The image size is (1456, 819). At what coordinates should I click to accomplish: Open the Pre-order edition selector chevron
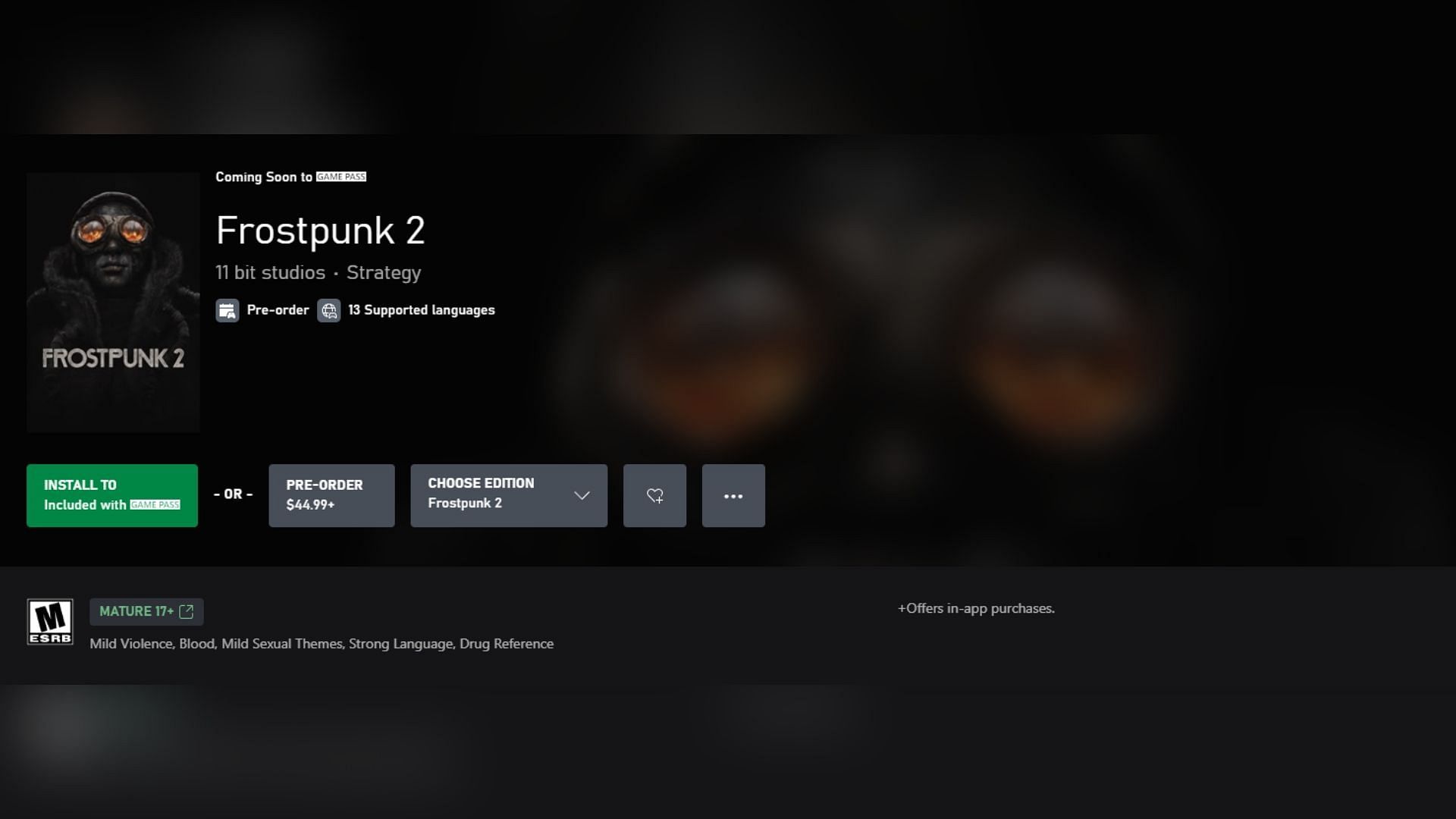tap(581, 495)
